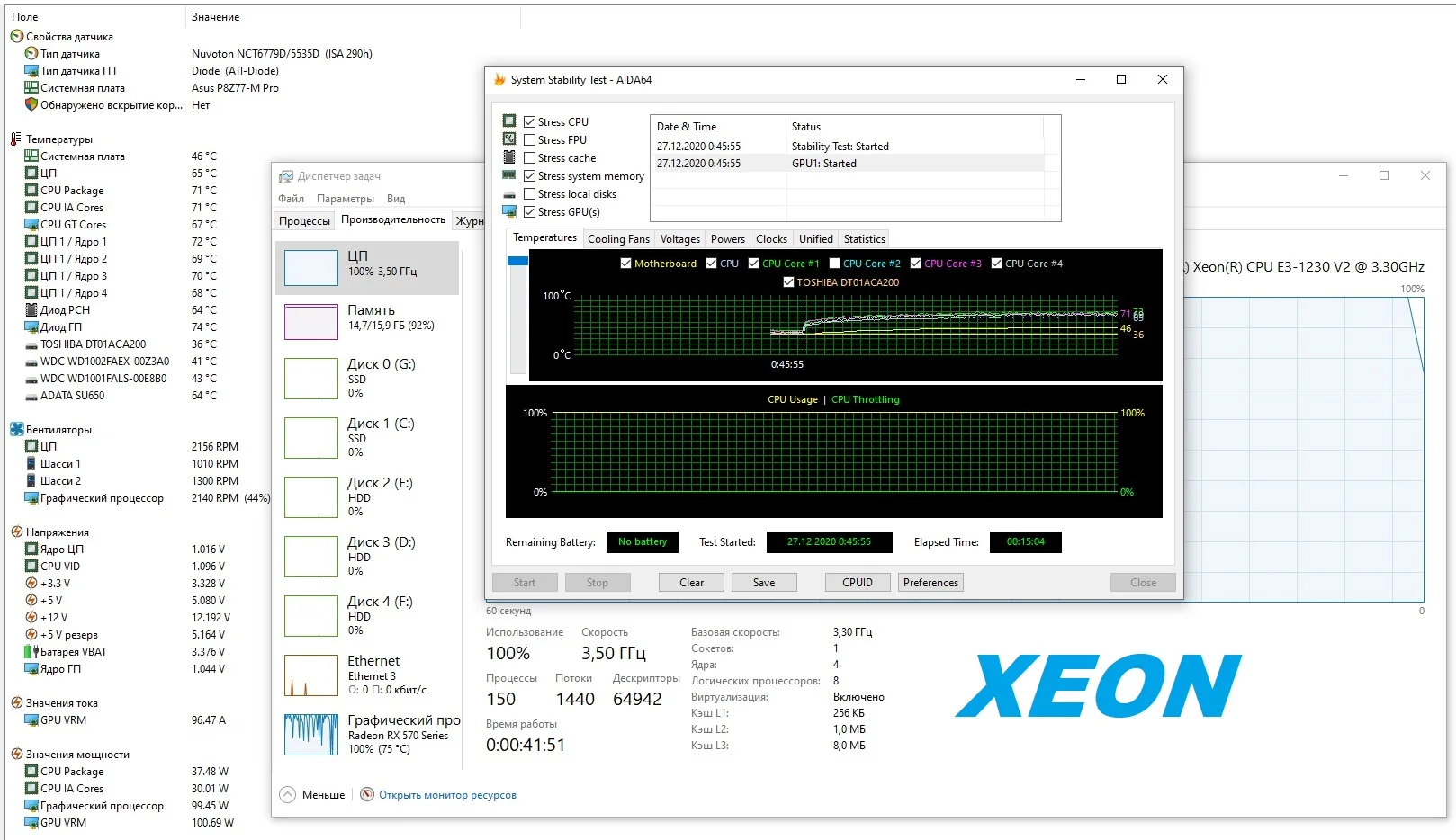
Task: Open the Файл menu in Task Manager
Action: point(291,199)
